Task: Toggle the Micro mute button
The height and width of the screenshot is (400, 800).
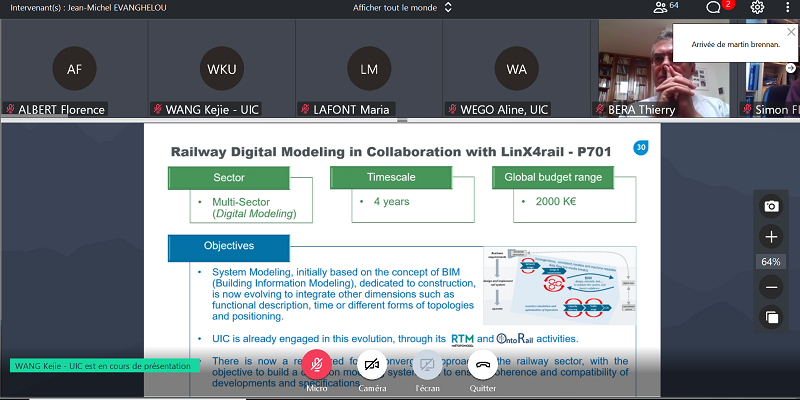Action: tap(316, 364)
